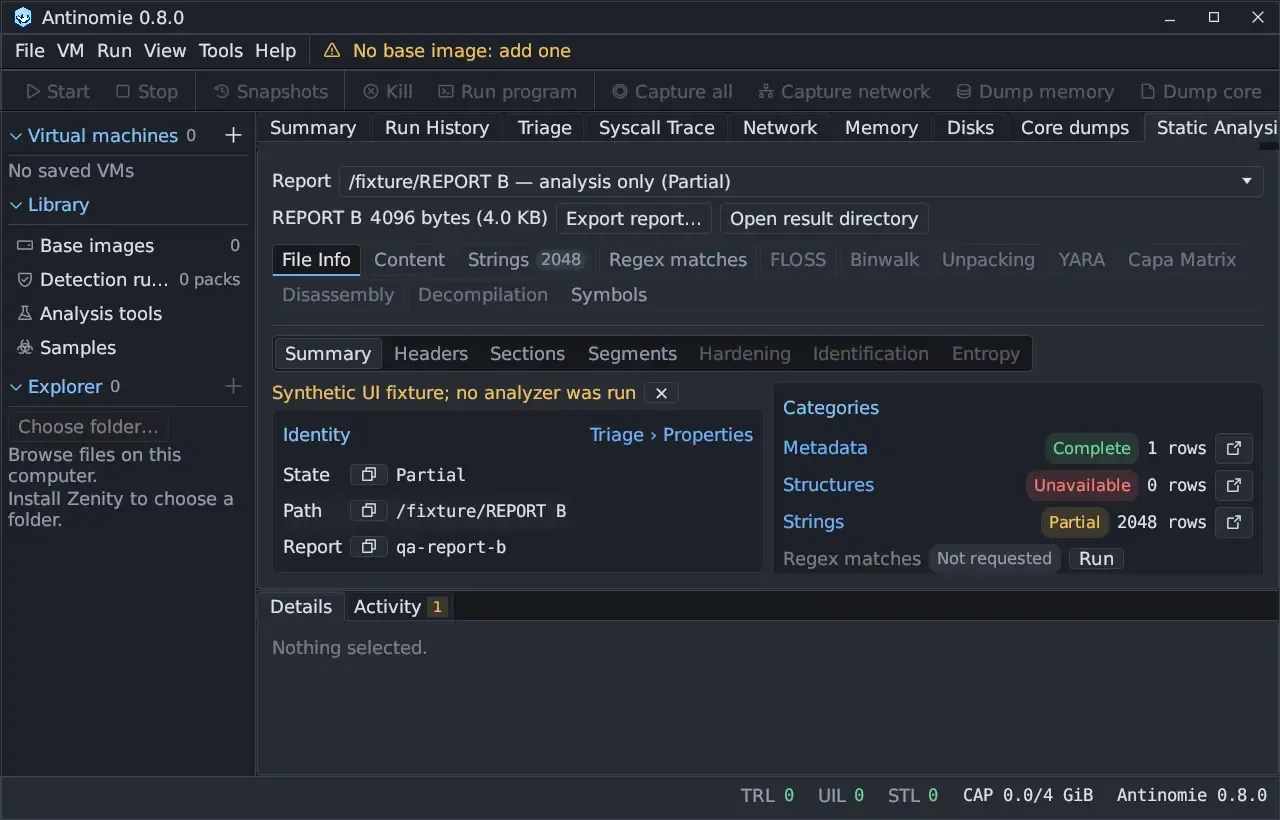The height and width of the screenshot is (820, 1280).
Task: Open Base images in Library
Action: pyautogui.click(x=128, y=246)
